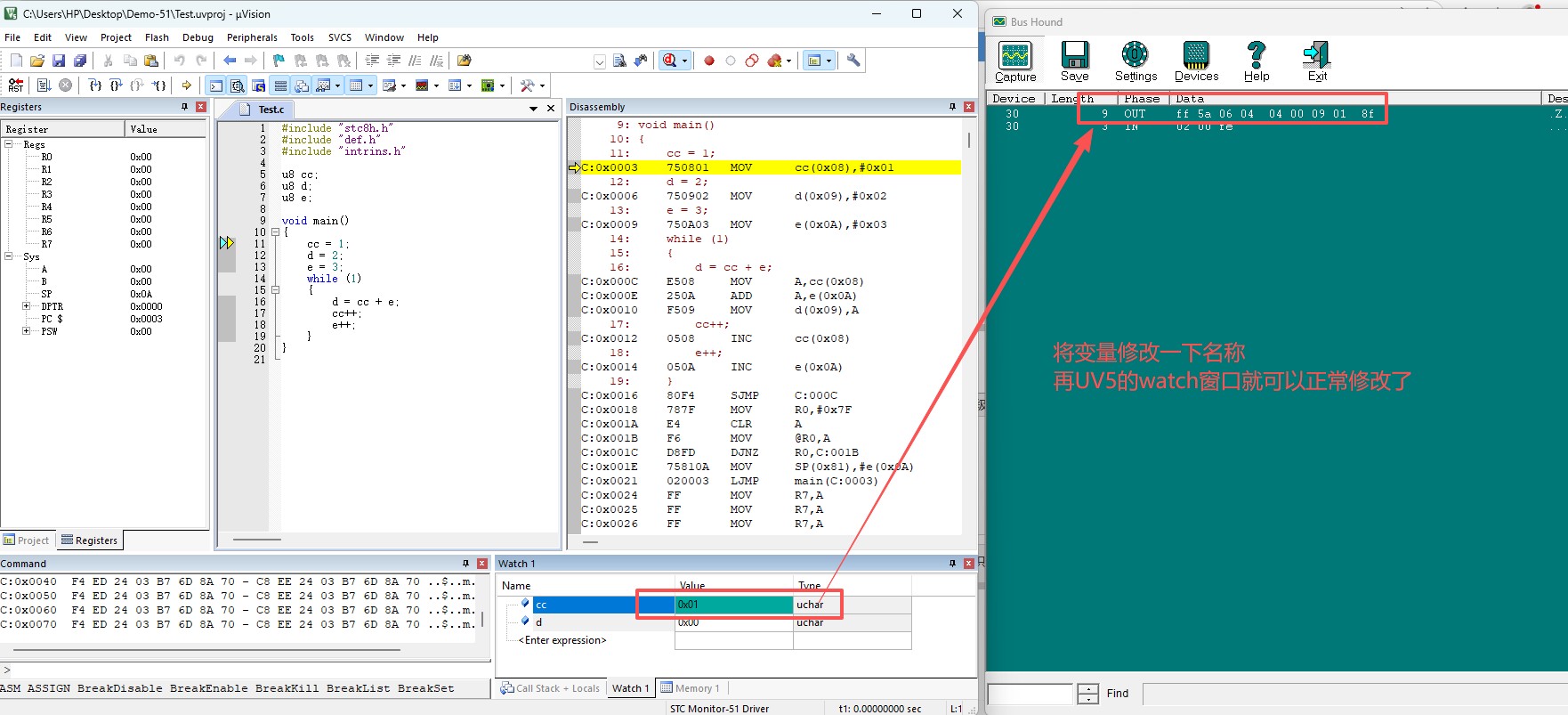
Task: Open the Window layout dropdown arrow
Action: point(828,61)
